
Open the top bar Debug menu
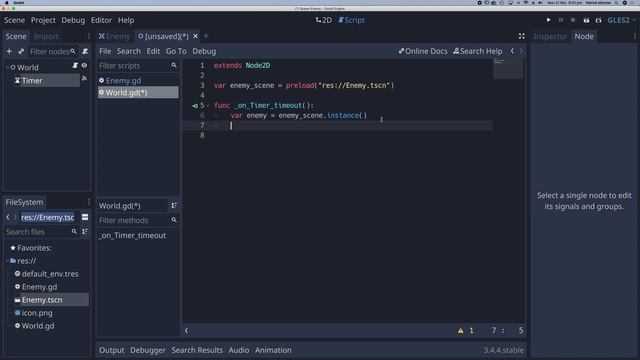[73, 20]
